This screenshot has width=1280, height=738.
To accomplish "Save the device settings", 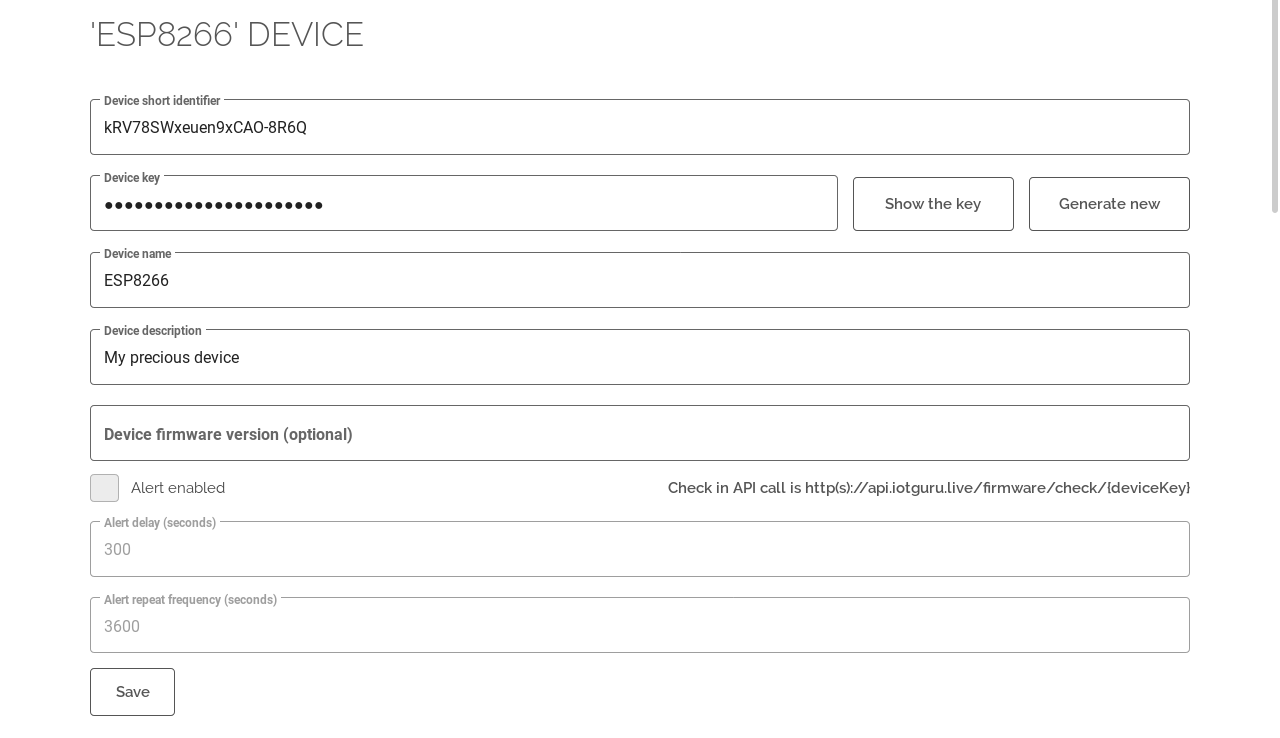I will 132,692.
